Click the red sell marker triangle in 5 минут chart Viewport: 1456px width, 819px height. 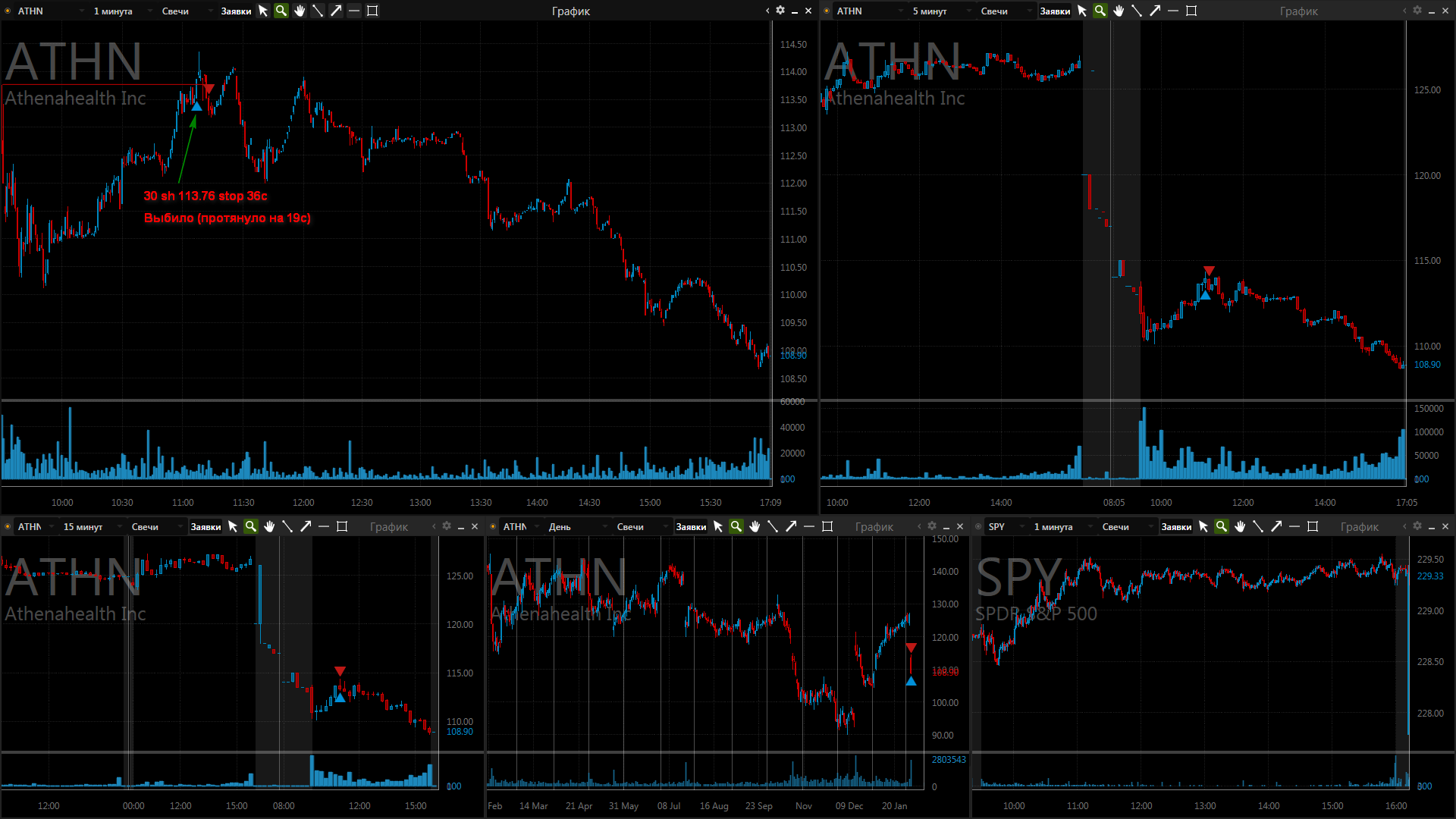pyautogui.click(x=1209, y=271)
